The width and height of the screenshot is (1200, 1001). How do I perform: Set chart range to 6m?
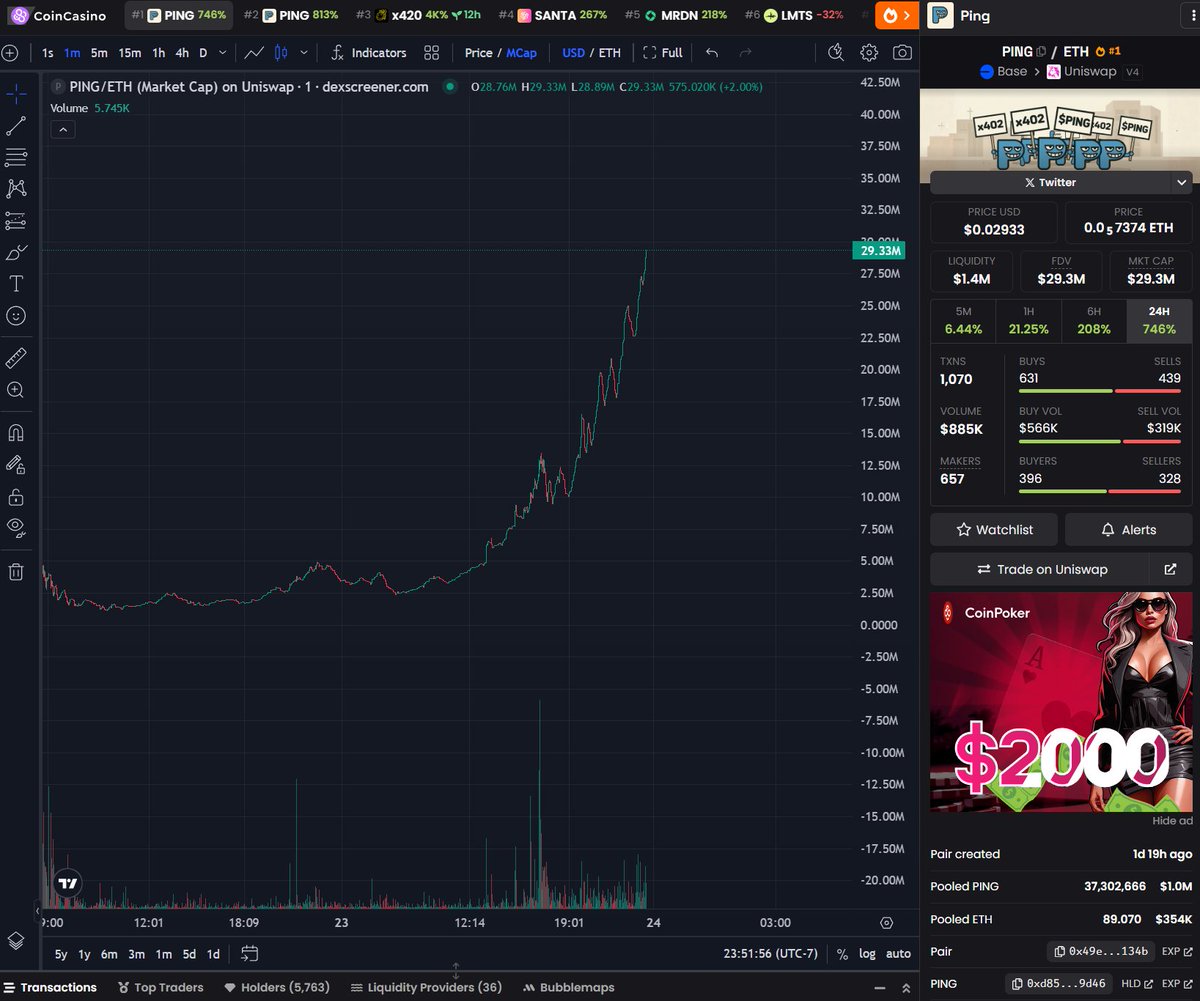109,953
